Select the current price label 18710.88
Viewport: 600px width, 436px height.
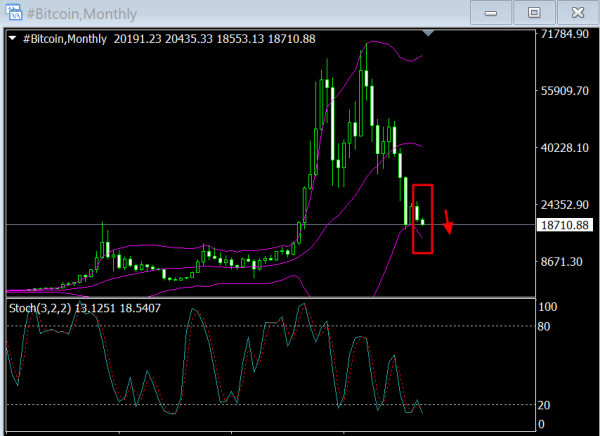coord(565,225)
